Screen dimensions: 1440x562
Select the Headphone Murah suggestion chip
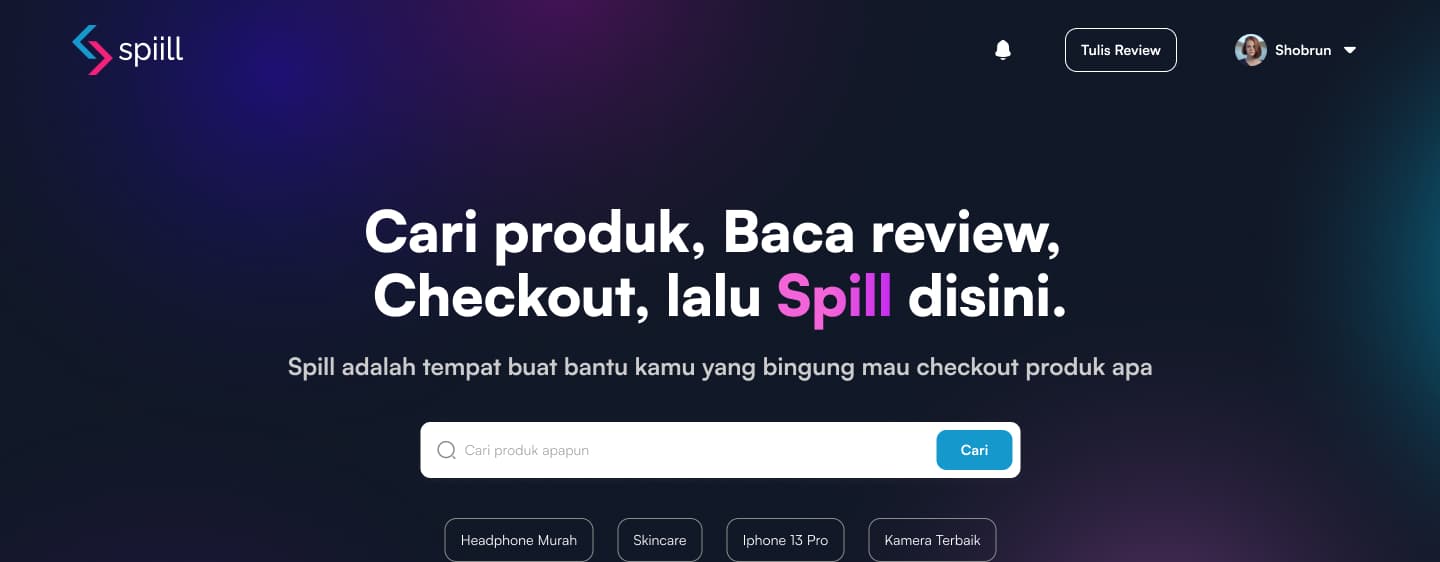click(519, 540)
